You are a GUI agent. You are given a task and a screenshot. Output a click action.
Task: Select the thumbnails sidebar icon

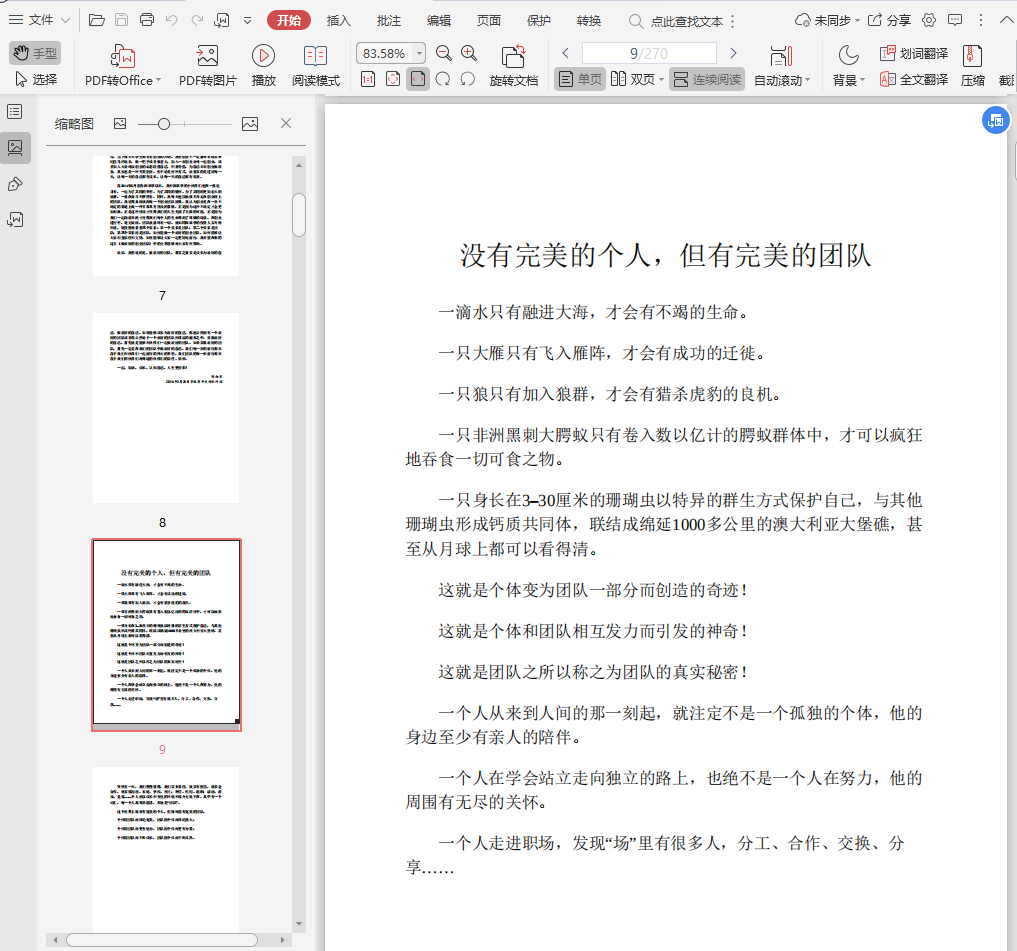[x=15, y=148]
